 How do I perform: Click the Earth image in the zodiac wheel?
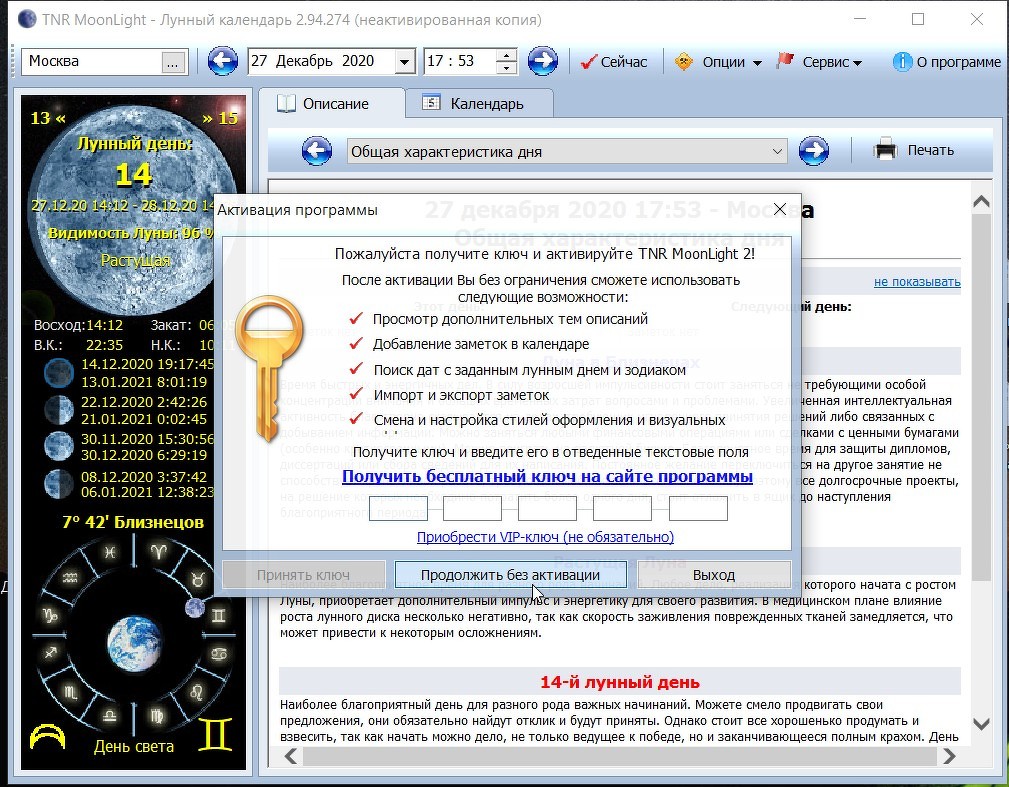point(134,643)
